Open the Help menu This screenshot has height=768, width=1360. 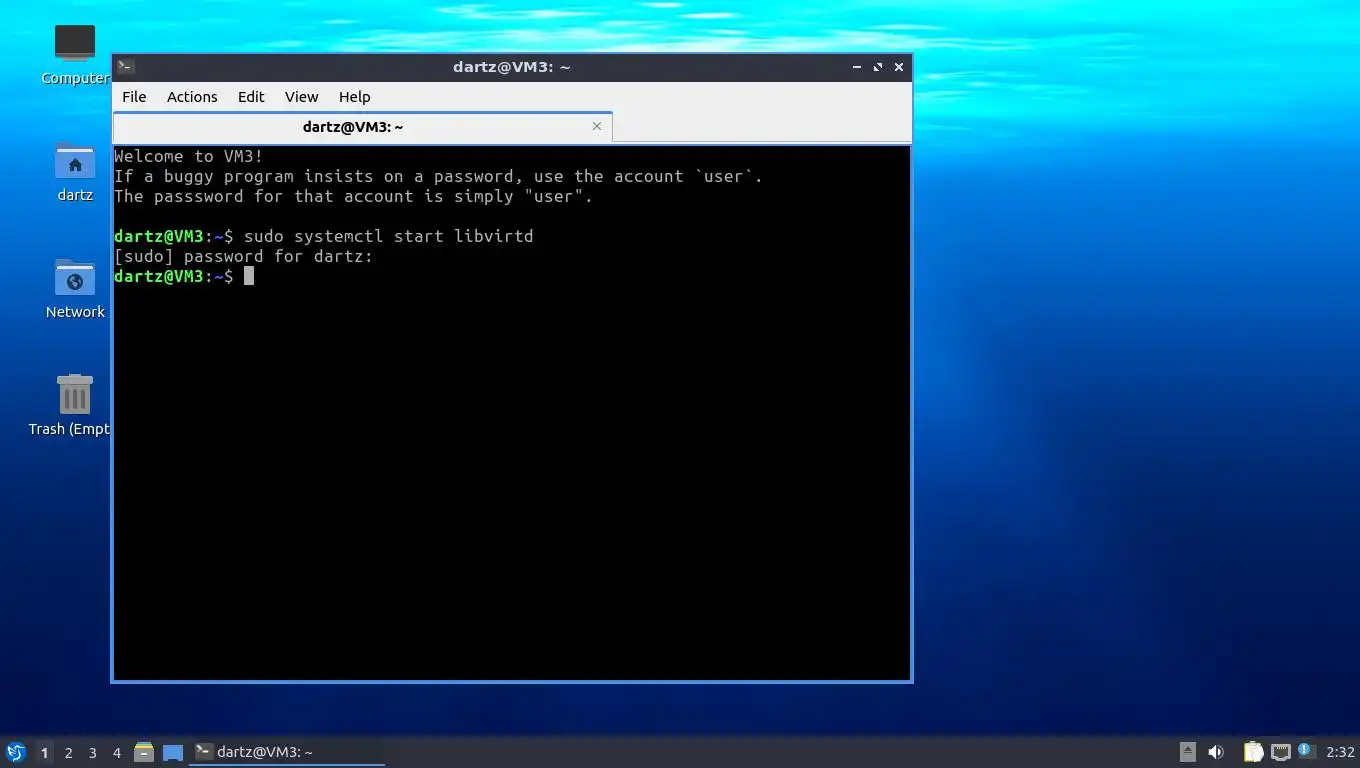[x=354, y=97]
